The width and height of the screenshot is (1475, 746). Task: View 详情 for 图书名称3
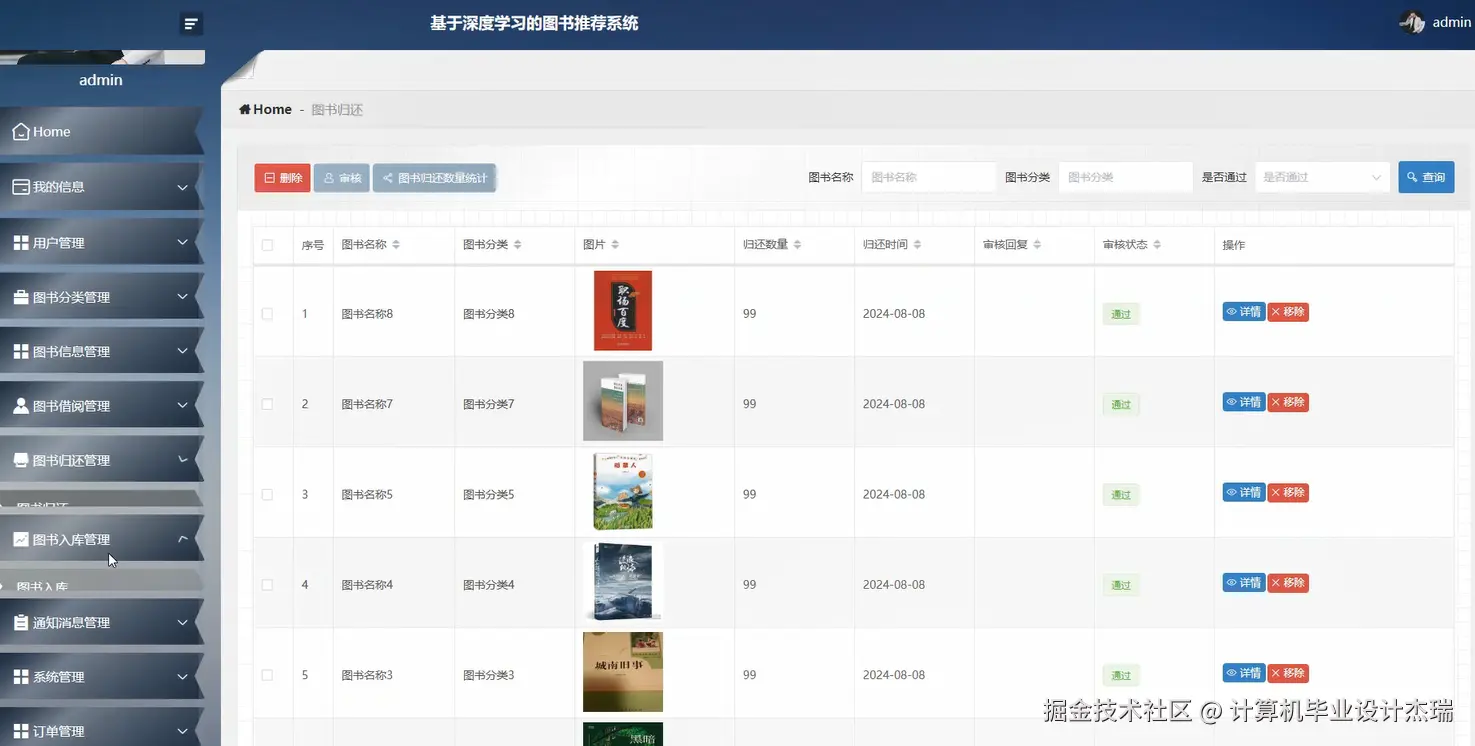pyautogui.click(x=1244, y=673)
